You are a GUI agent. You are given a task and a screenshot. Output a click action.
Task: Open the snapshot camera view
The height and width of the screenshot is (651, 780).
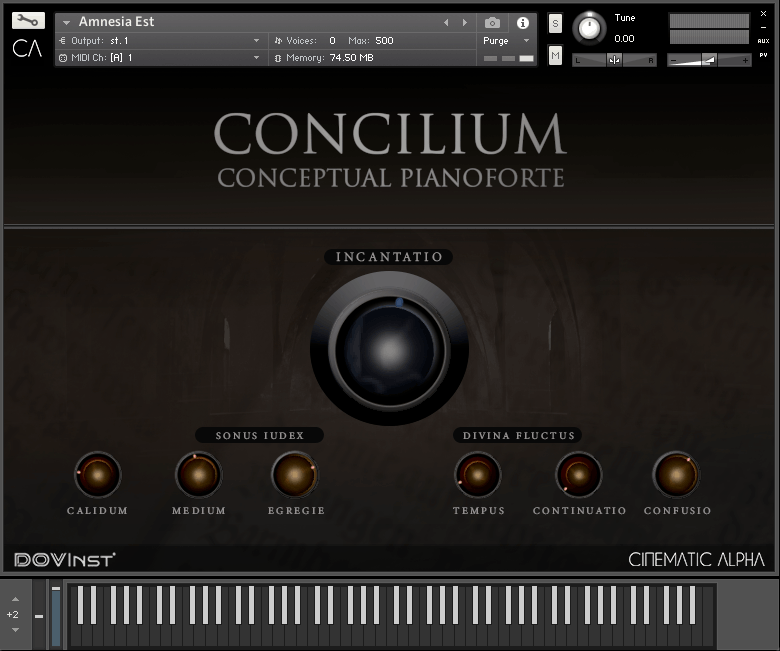(x=492, y=22)
